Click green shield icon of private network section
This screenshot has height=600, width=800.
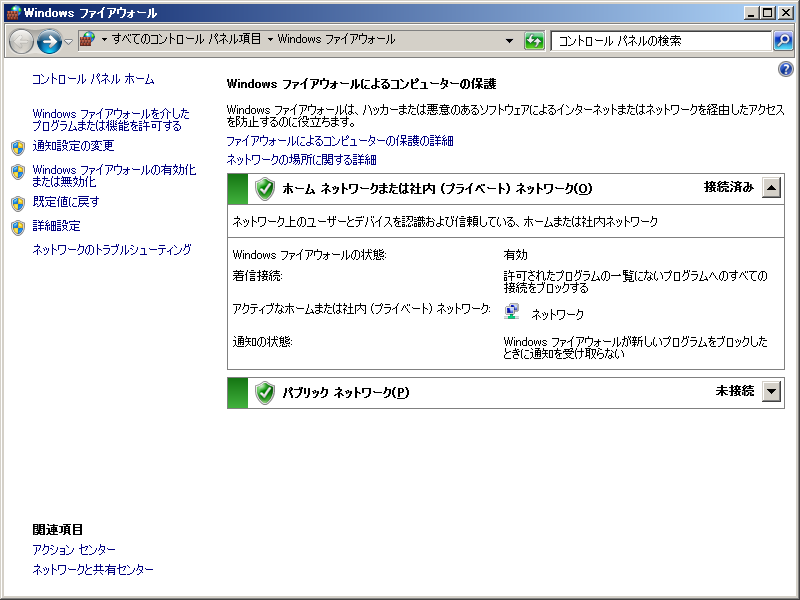(265, 189)
